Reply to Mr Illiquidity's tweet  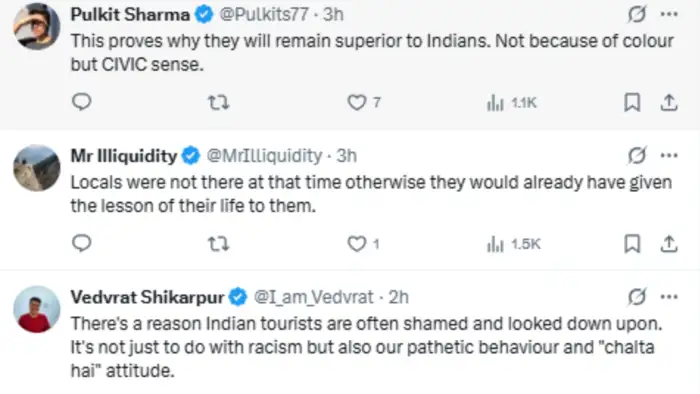[82, 244]
